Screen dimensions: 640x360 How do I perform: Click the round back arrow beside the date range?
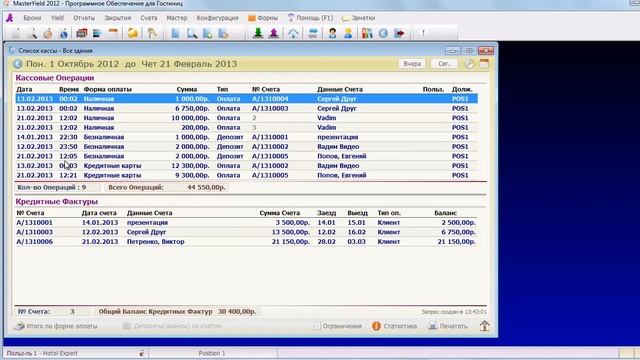(18, 64)
